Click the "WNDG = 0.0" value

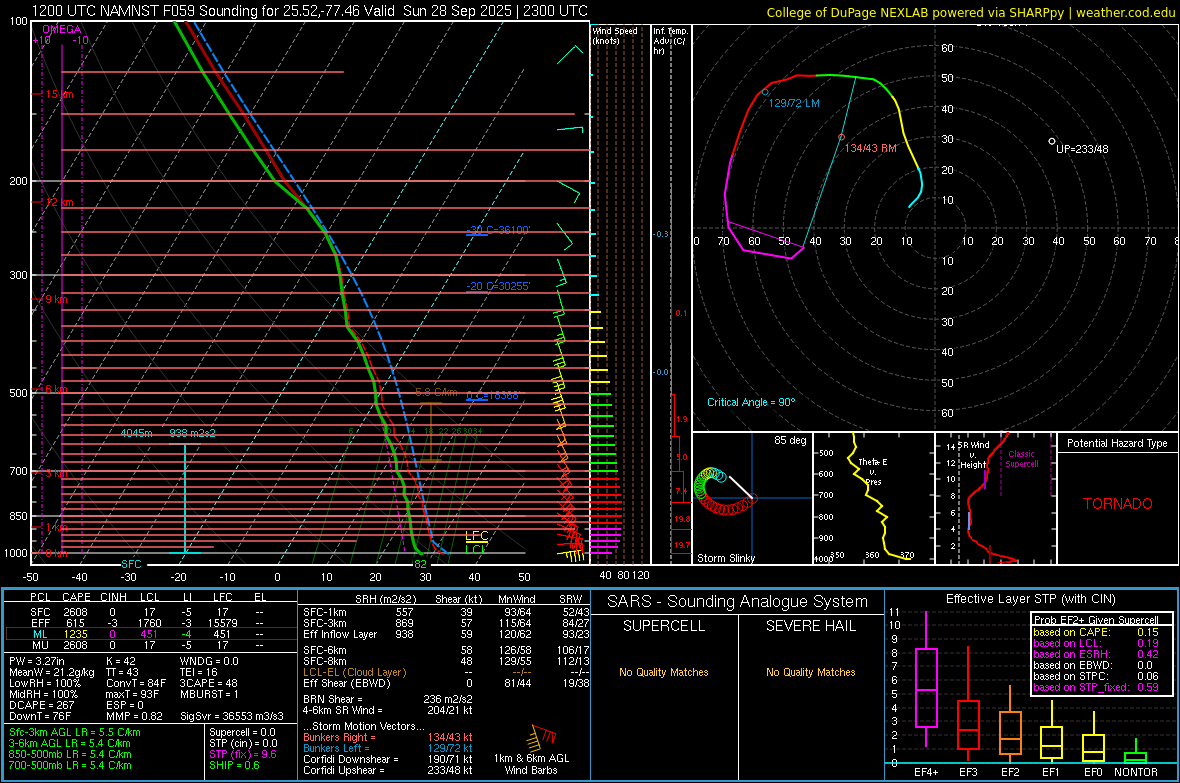point(209,662)
